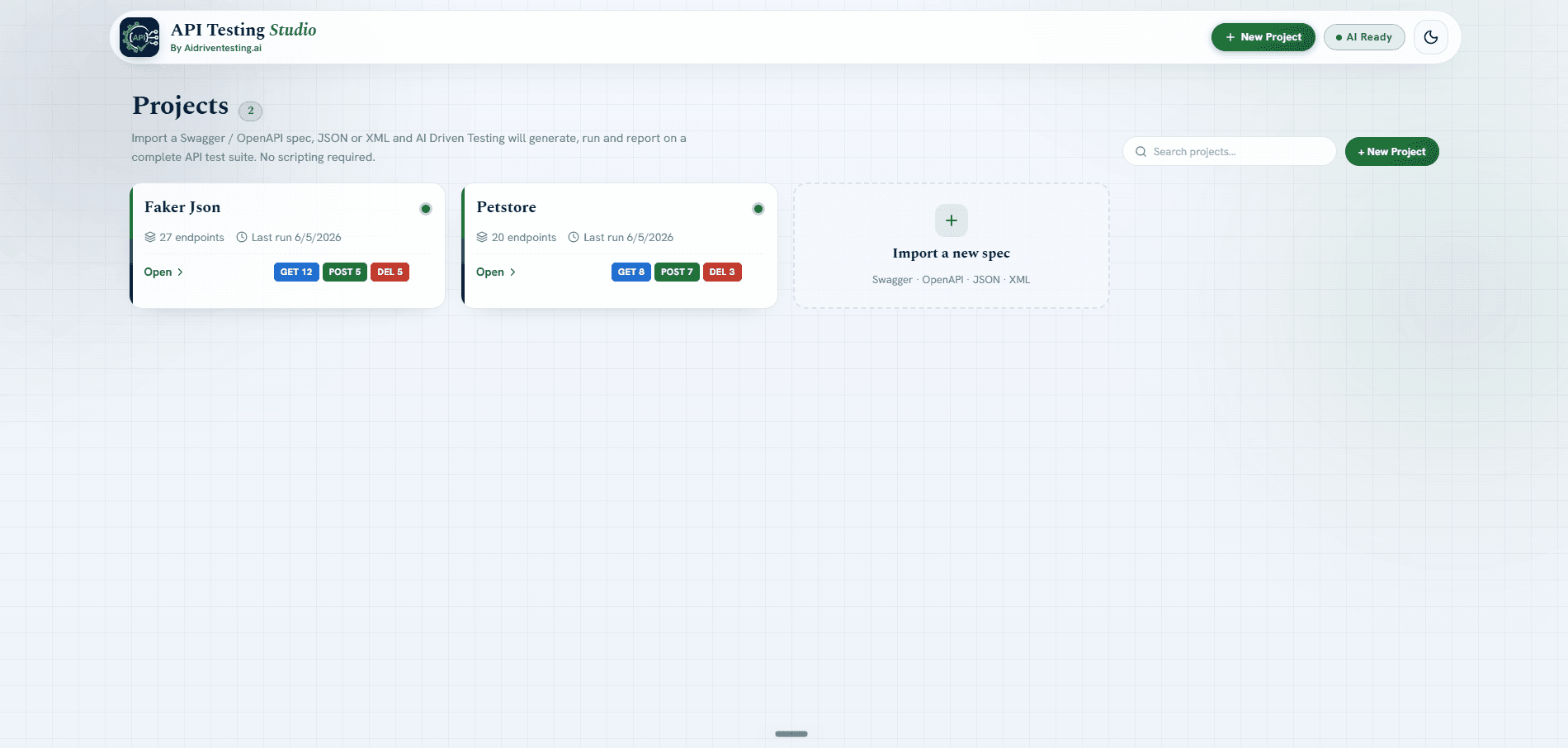Click the projects count badge showing 2
This screenshot has width=1568, height=748.
coord(251,111)
